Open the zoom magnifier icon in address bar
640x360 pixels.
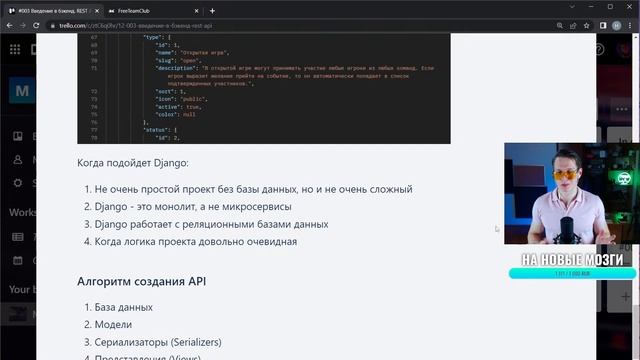coord(560,25)
